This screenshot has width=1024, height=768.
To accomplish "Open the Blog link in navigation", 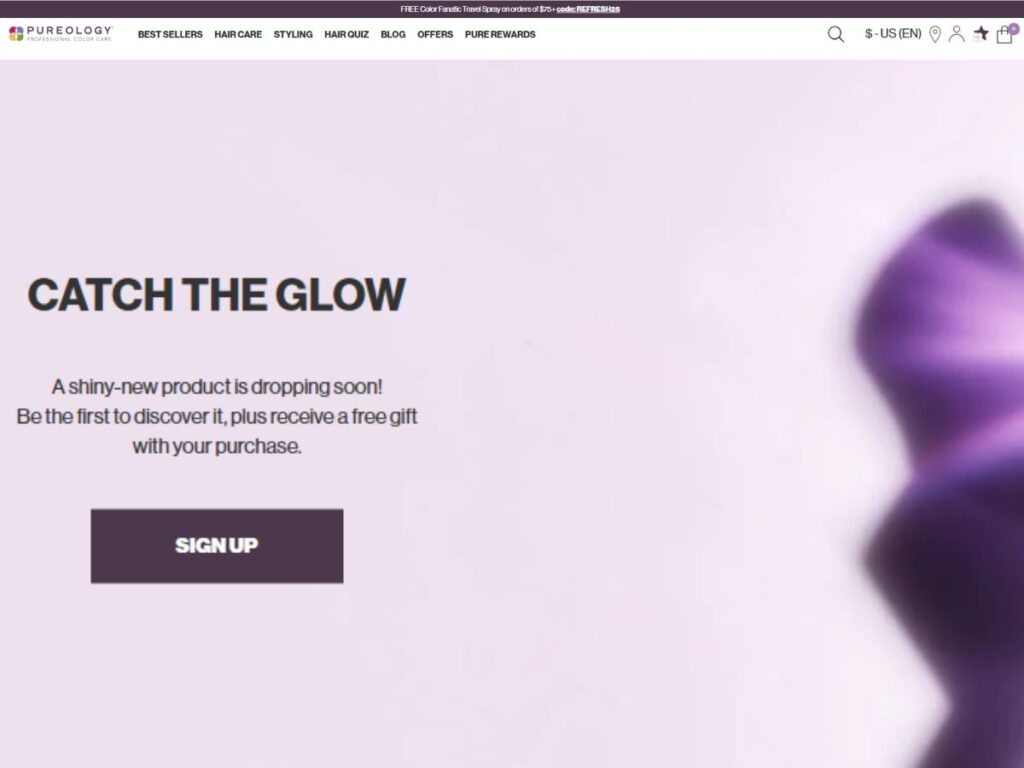I will (392, 35).
